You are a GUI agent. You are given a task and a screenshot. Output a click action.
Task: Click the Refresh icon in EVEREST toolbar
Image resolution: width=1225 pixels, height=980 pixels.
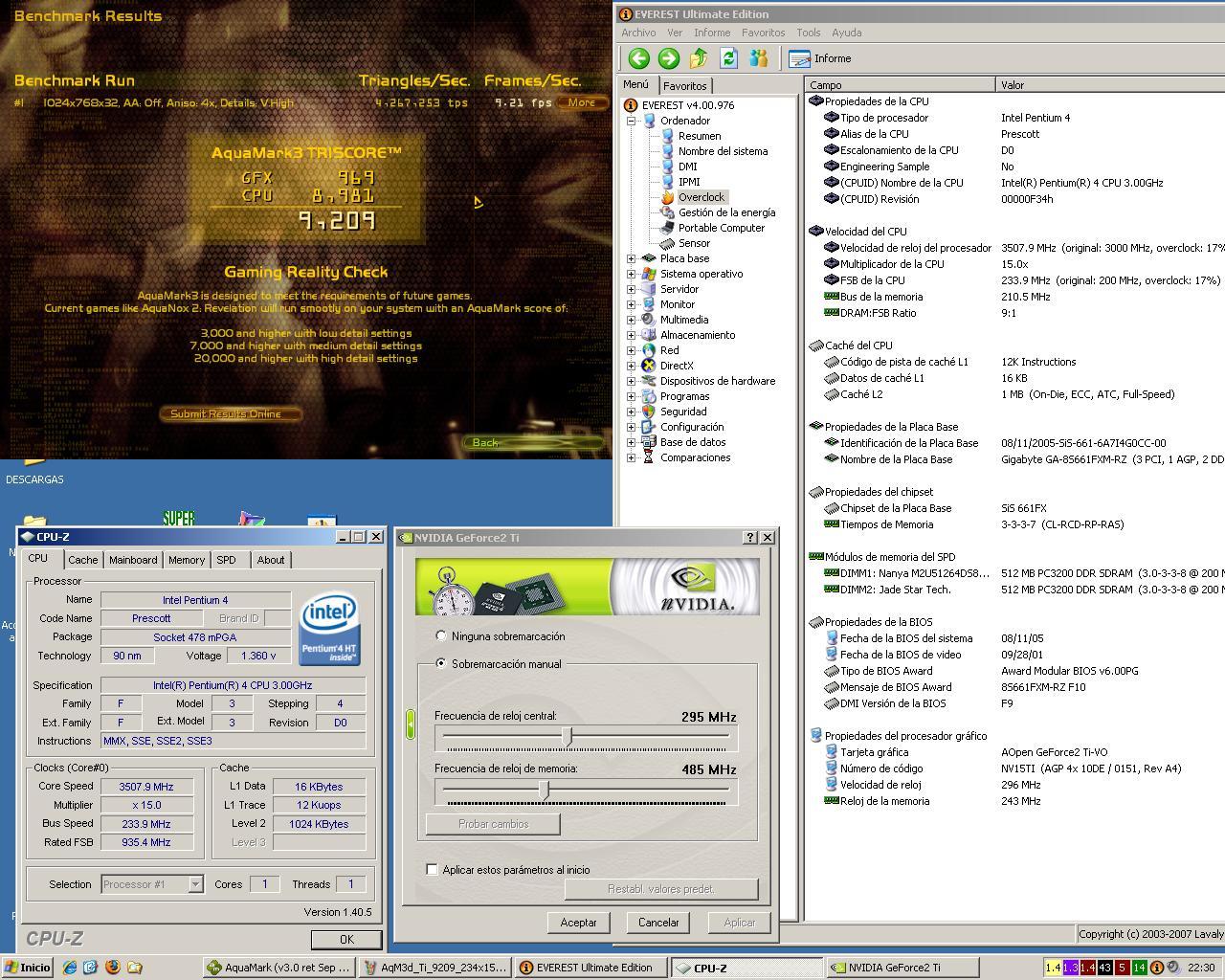[728, 58]
